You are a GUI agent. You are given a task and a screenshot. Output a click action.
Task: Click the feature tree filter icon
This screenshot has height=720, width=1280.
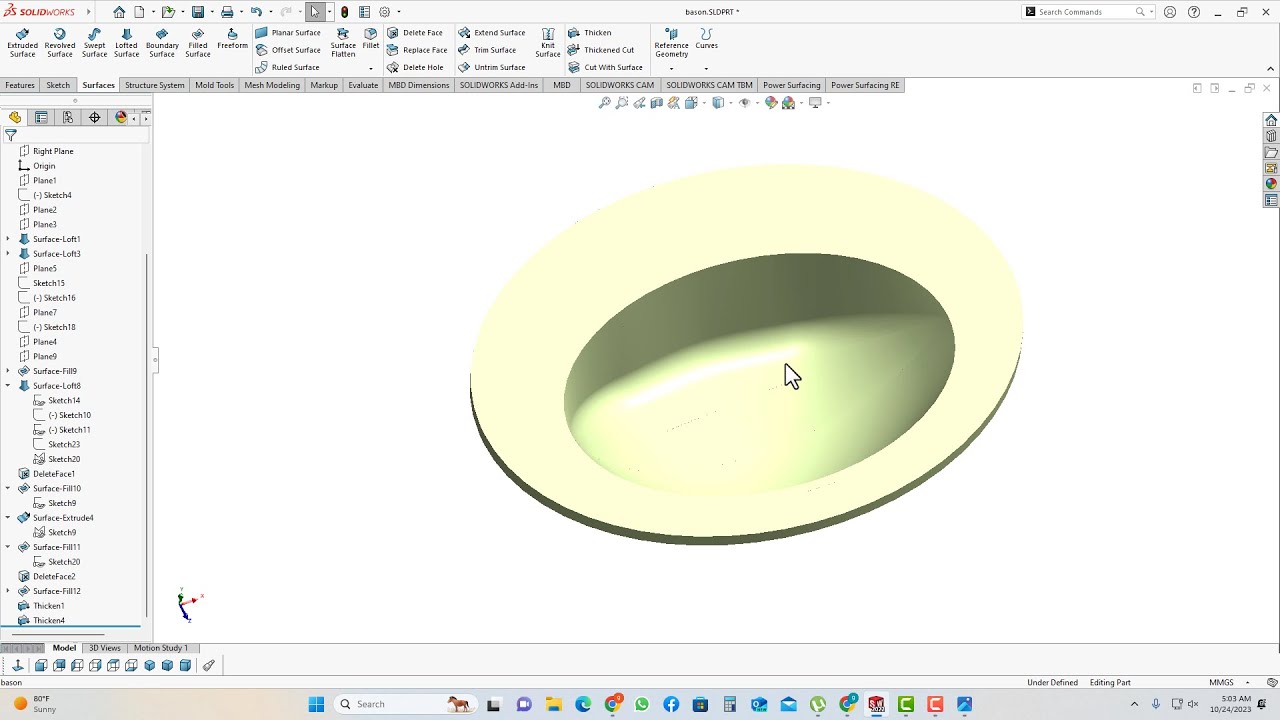point(11,135)
